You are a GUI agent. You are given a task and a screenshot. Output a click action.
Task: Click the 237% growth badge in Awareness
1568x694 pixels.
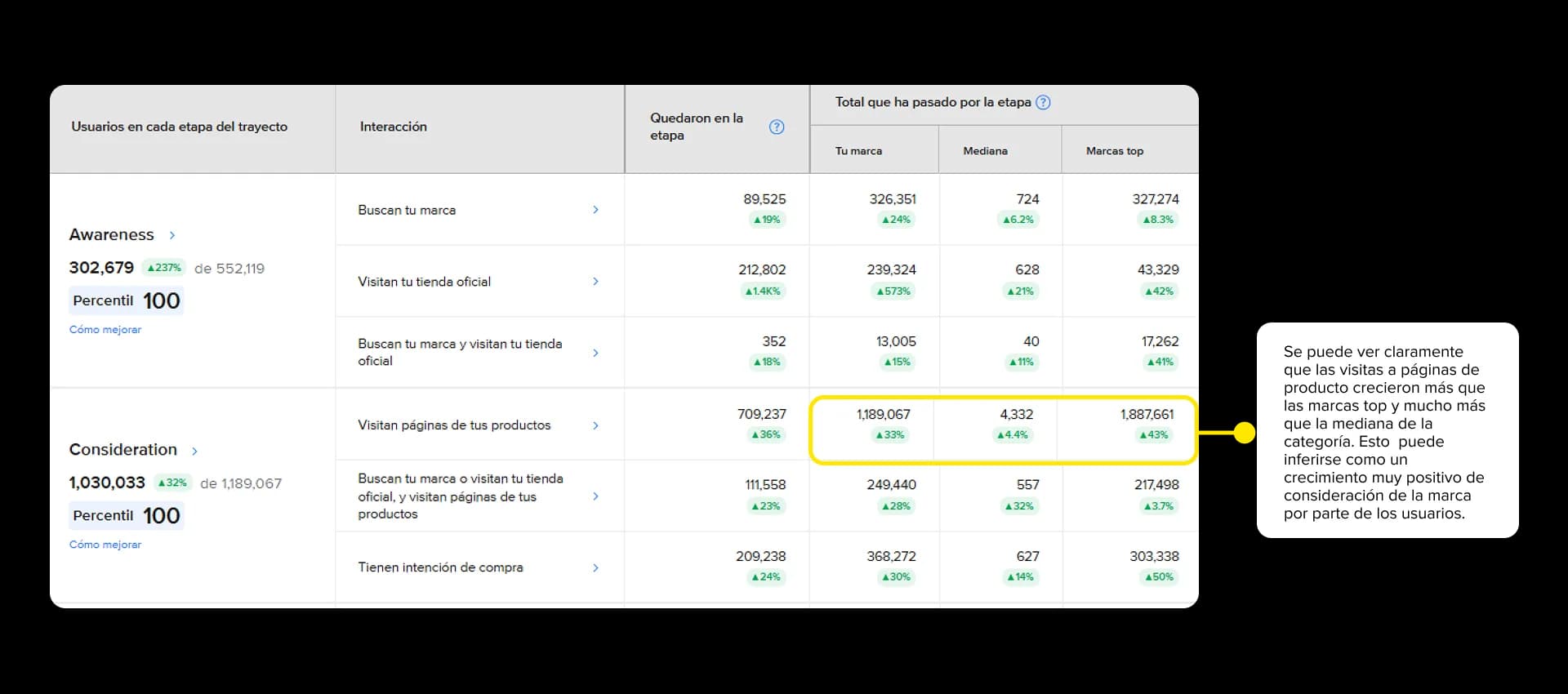(x=164, y=268)
